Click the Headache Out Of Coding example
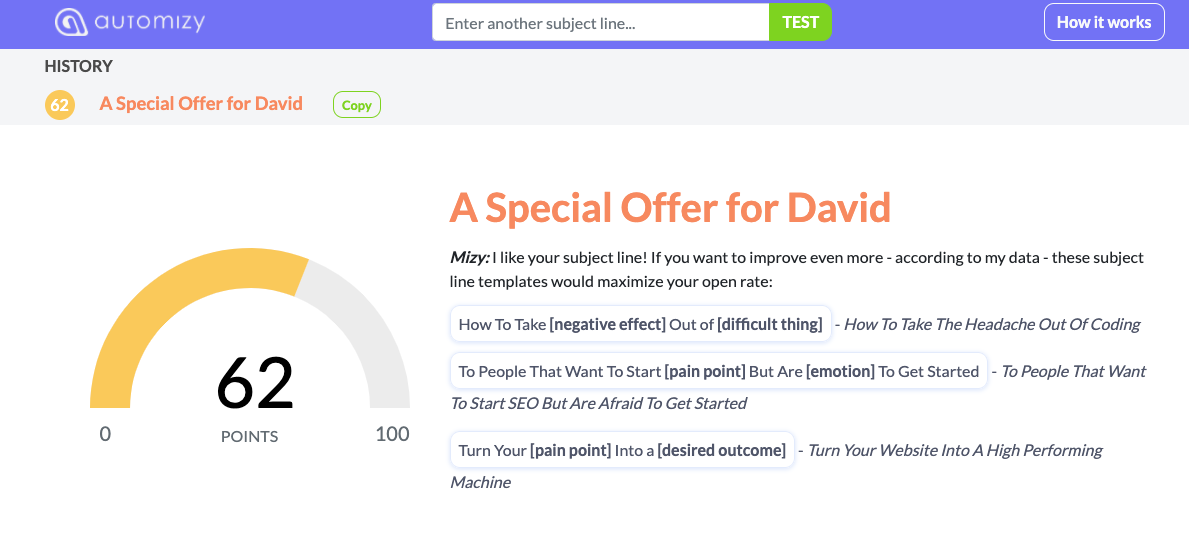The image size is (1189, 538). pos(992,325)
